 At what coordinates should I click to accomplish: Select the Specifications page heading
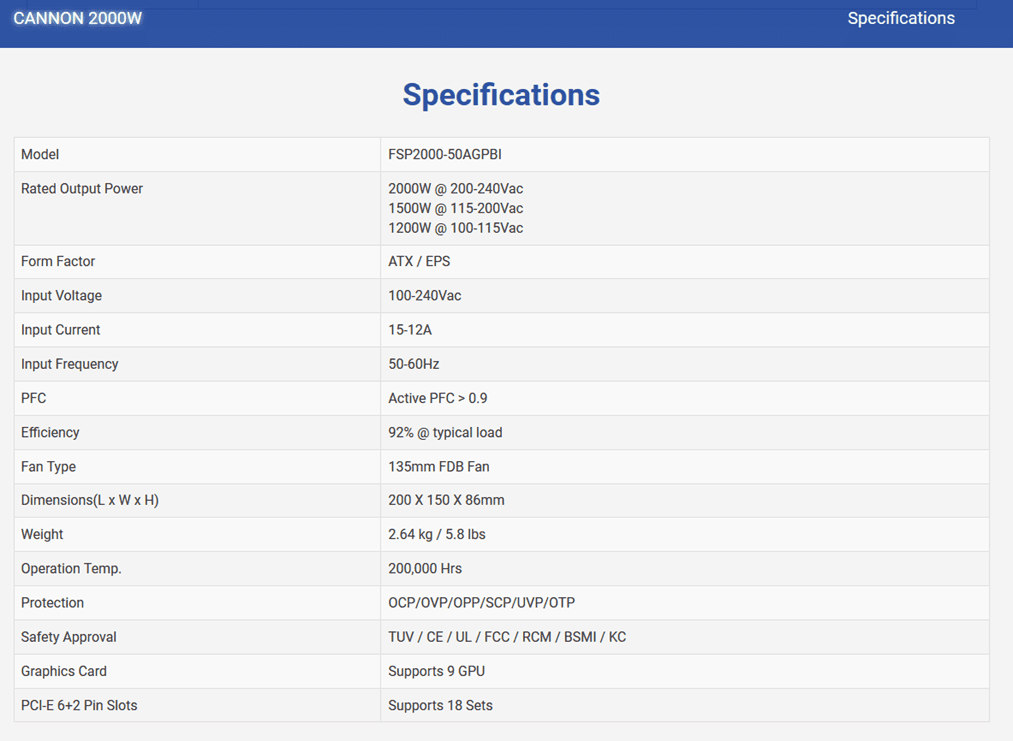click(x=501, y=95)
